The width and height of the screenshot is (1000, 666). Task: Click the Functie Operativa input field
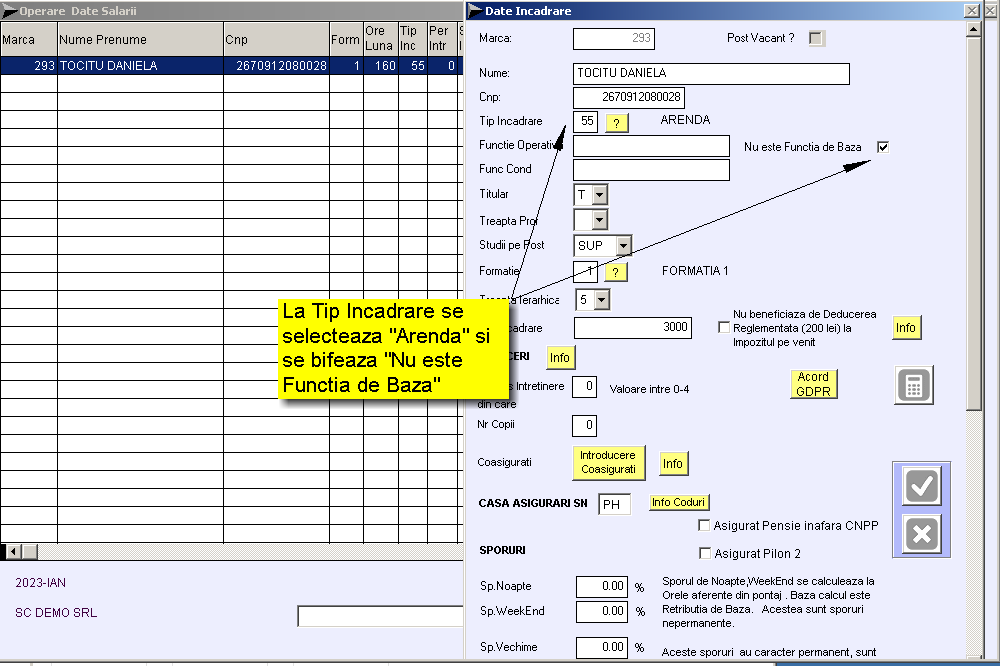(x=651, y=147)
